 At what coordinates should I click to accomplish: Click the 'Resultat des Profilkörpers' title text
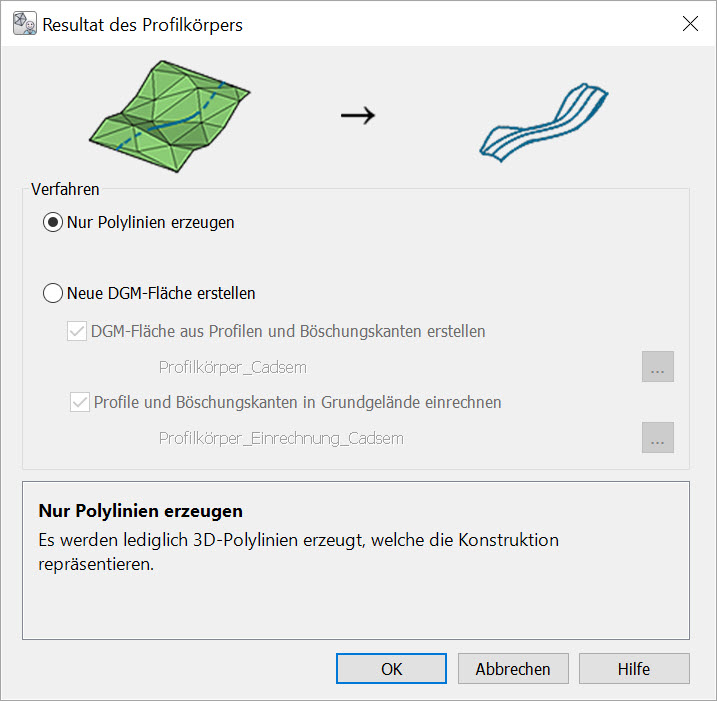(142, 24)
